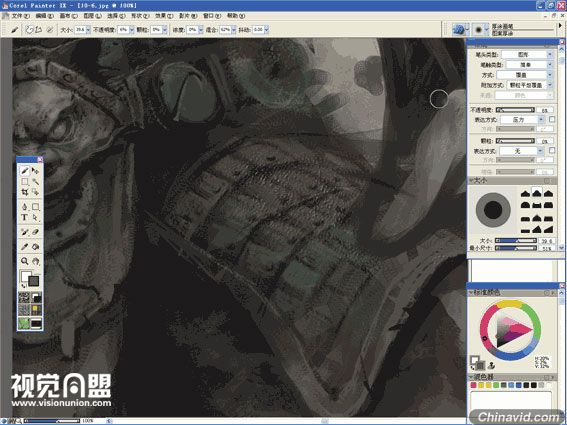Open the 颗粒 grain dropdown on property bar
The image size is (567, 425).
[165, 30]
